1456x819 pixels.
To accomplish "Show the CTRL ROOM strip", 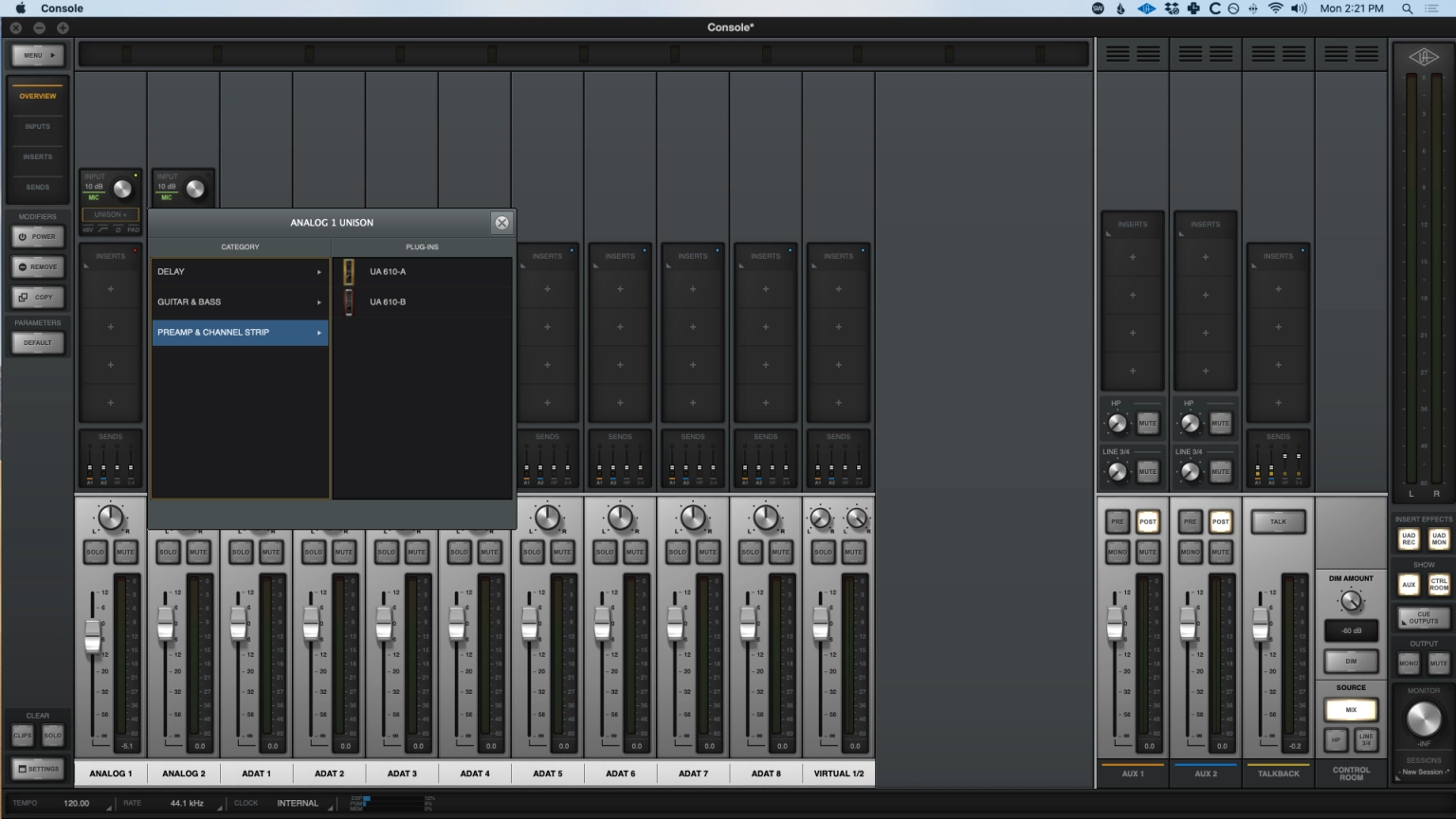I will pos(1439,585).
